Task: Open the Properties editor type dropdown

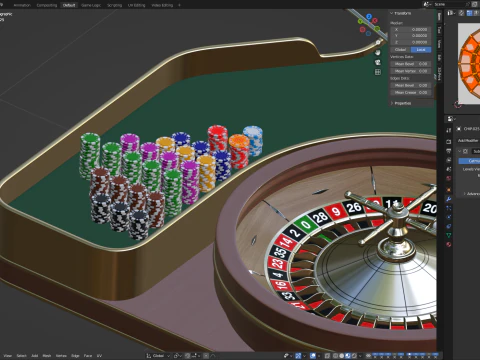Action: coord(451,119)
